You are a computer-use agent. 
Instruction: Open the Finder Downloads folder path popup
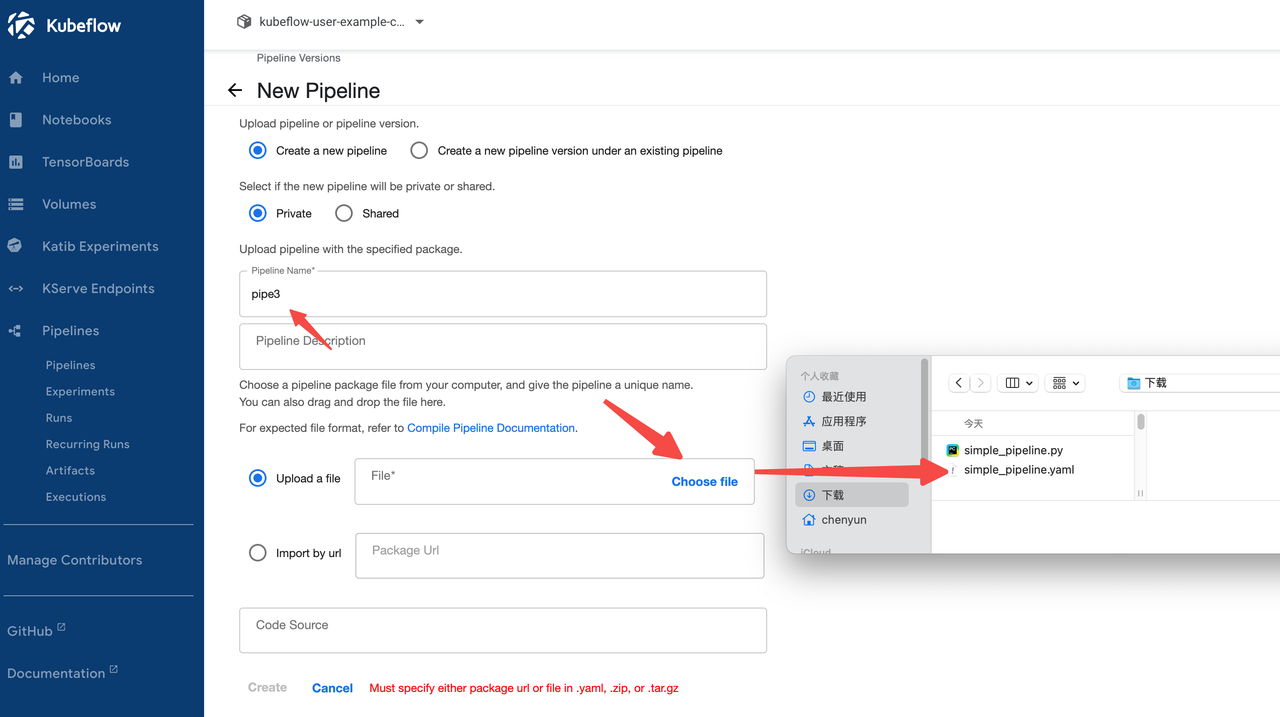[1200, 383]
